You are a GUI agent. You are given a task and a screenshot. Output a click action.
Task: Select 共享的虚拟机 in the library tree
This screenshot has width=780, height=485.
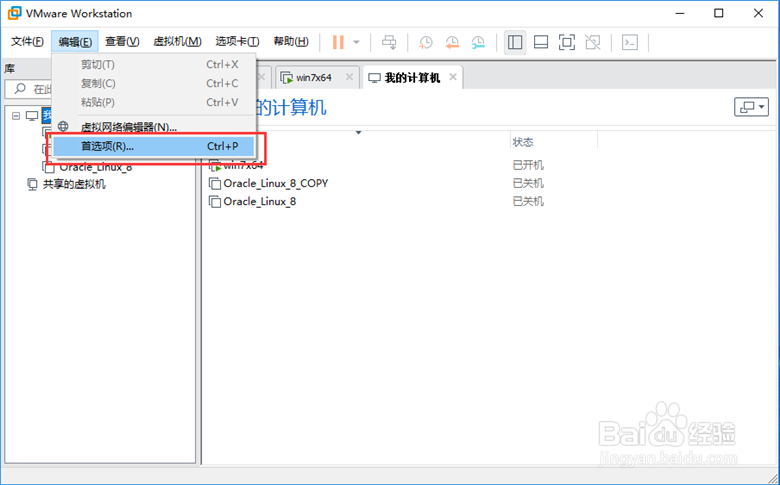pos(74,185)
